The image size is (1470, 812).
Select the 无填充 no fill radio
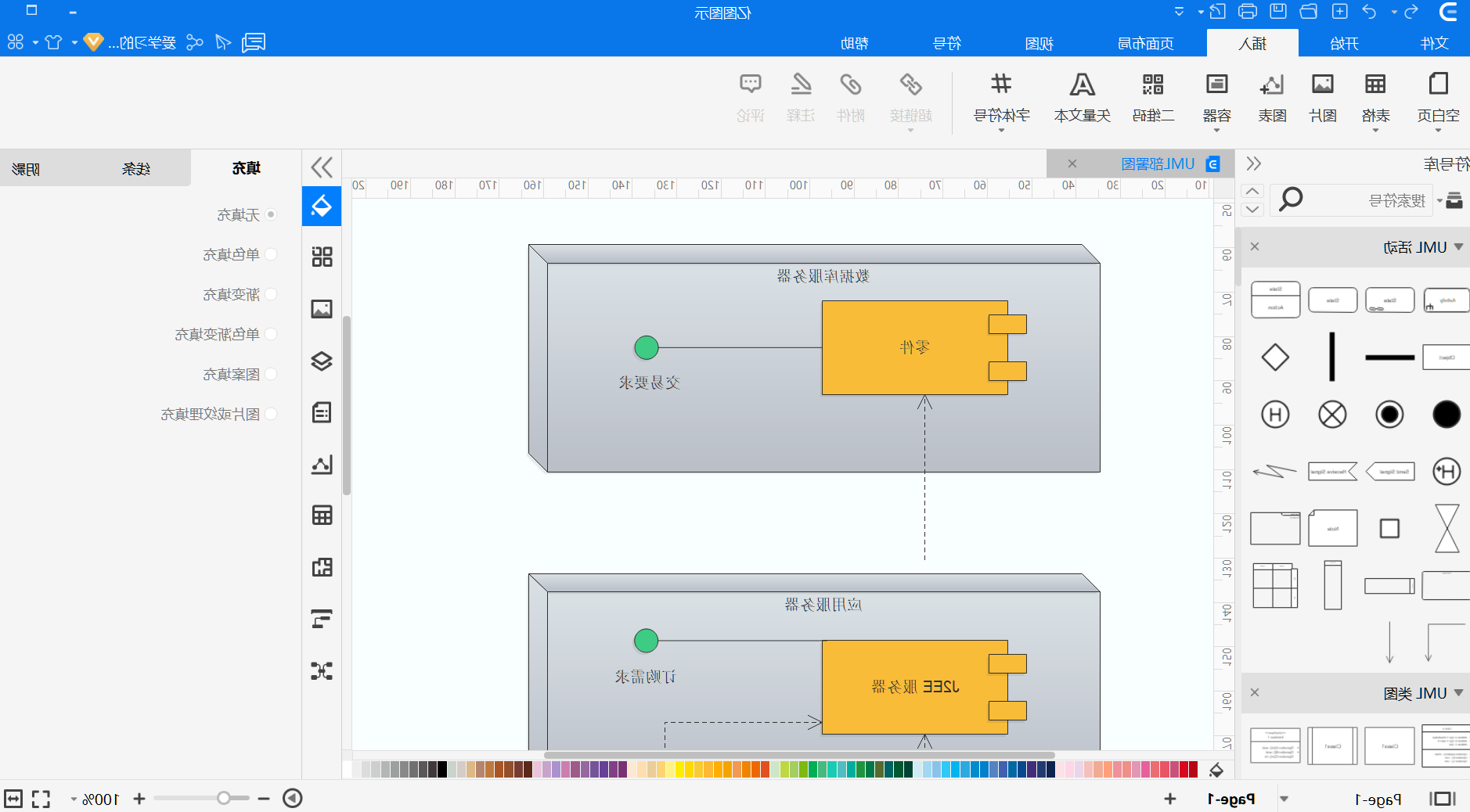(271, 214)
